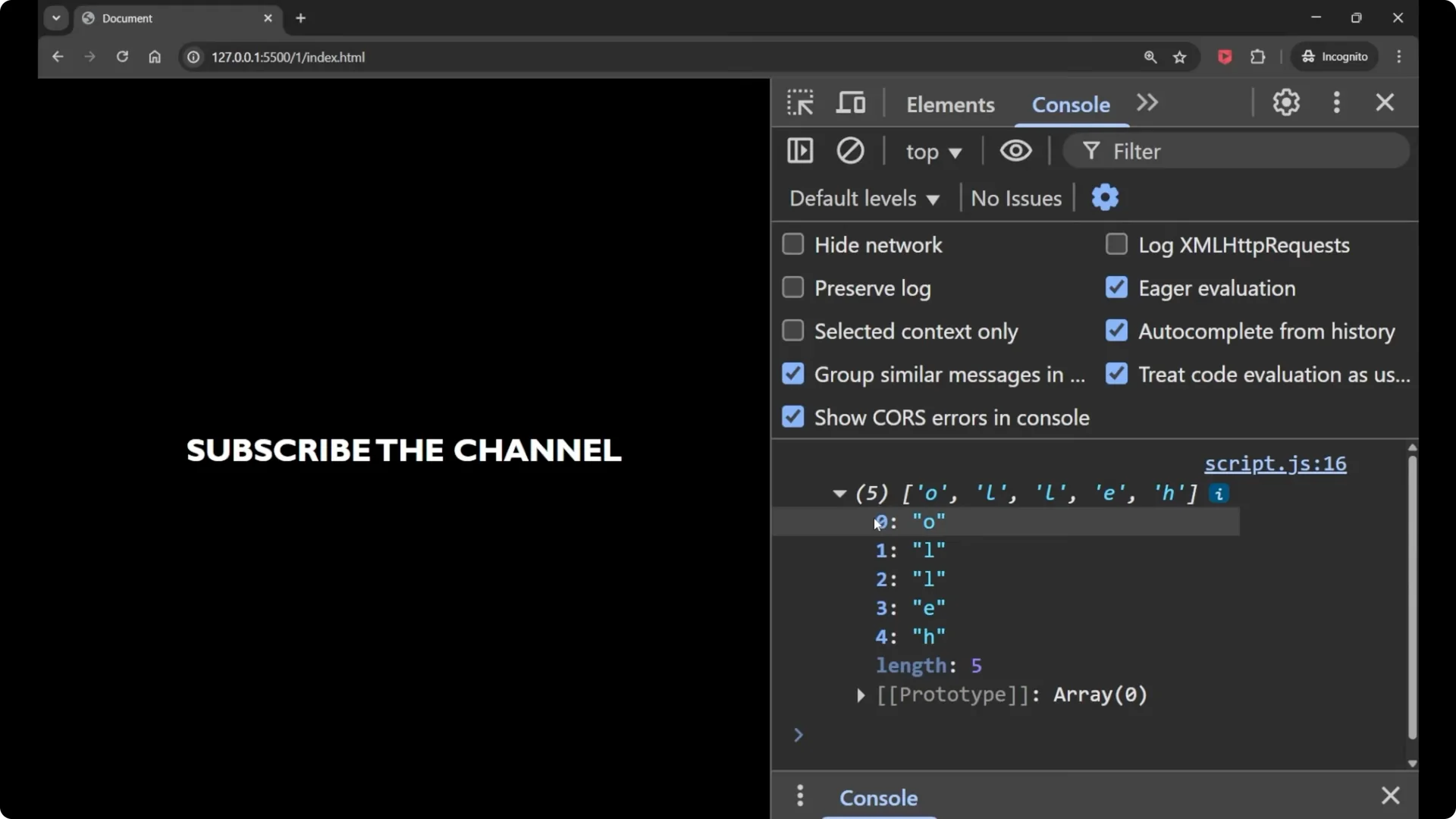The height and width of the screenshot is (819, 1456).
Task: Open script.js:16 source link
Action: pyautogui.click(x=1276, y=464)
